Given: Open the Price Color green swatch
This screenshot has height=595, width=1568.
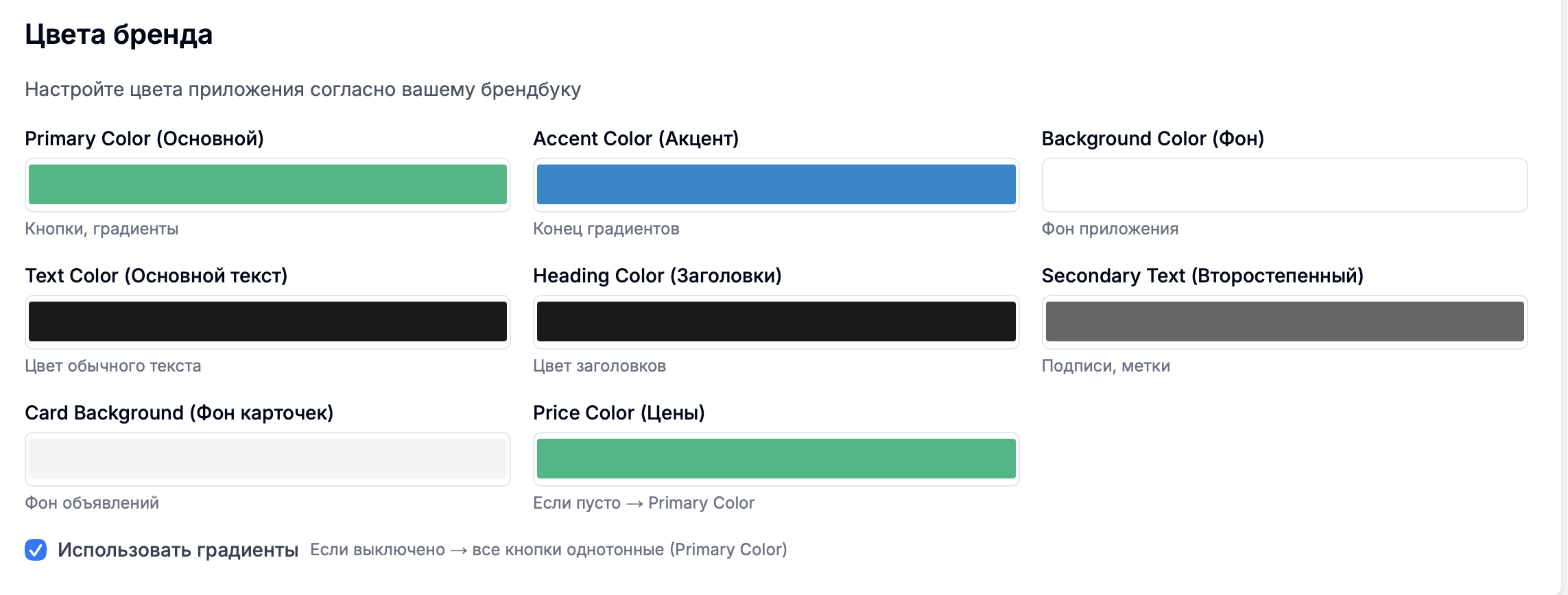Looking at the screenshot, I should click(x=776, y=459).
